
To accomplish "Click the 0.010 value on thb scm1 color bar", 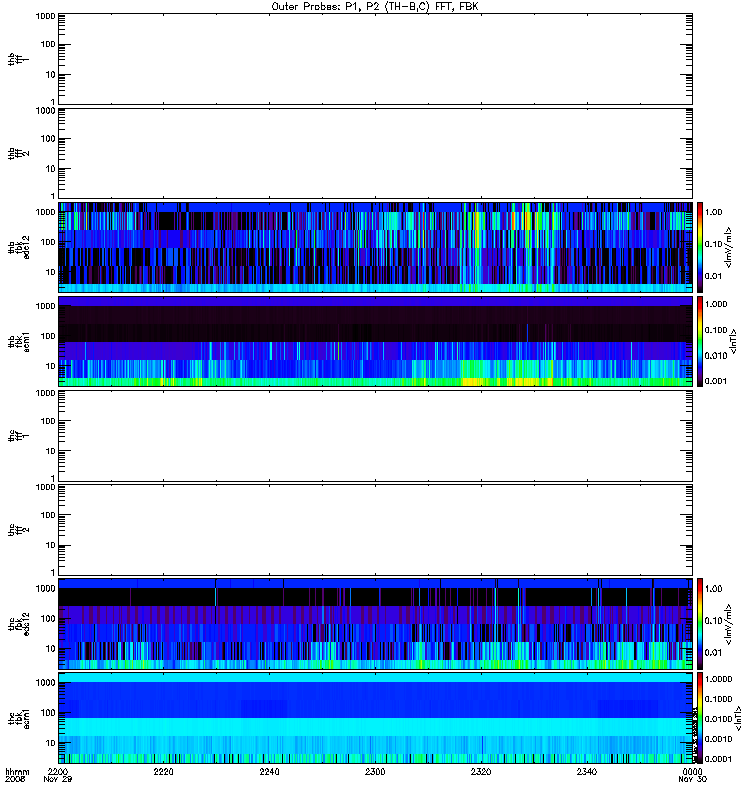I will pyautogui.click(x=715, y=356).
